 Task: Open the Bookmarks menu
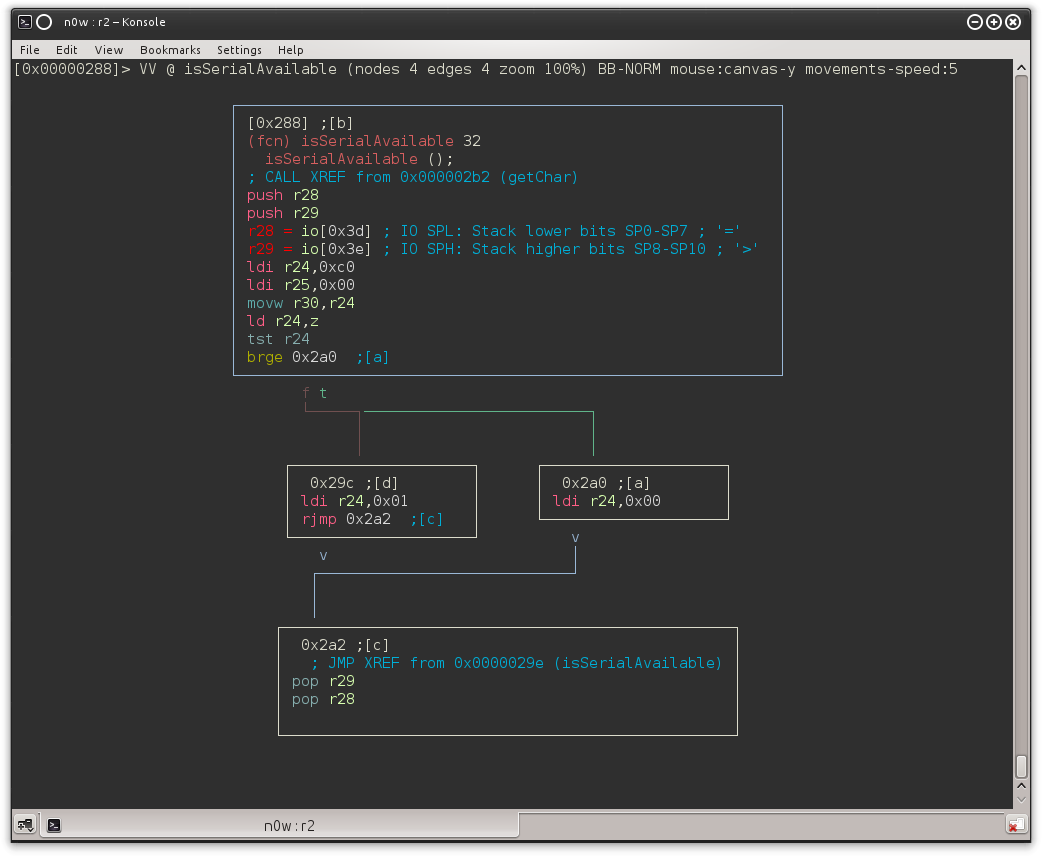pos(170,50)
